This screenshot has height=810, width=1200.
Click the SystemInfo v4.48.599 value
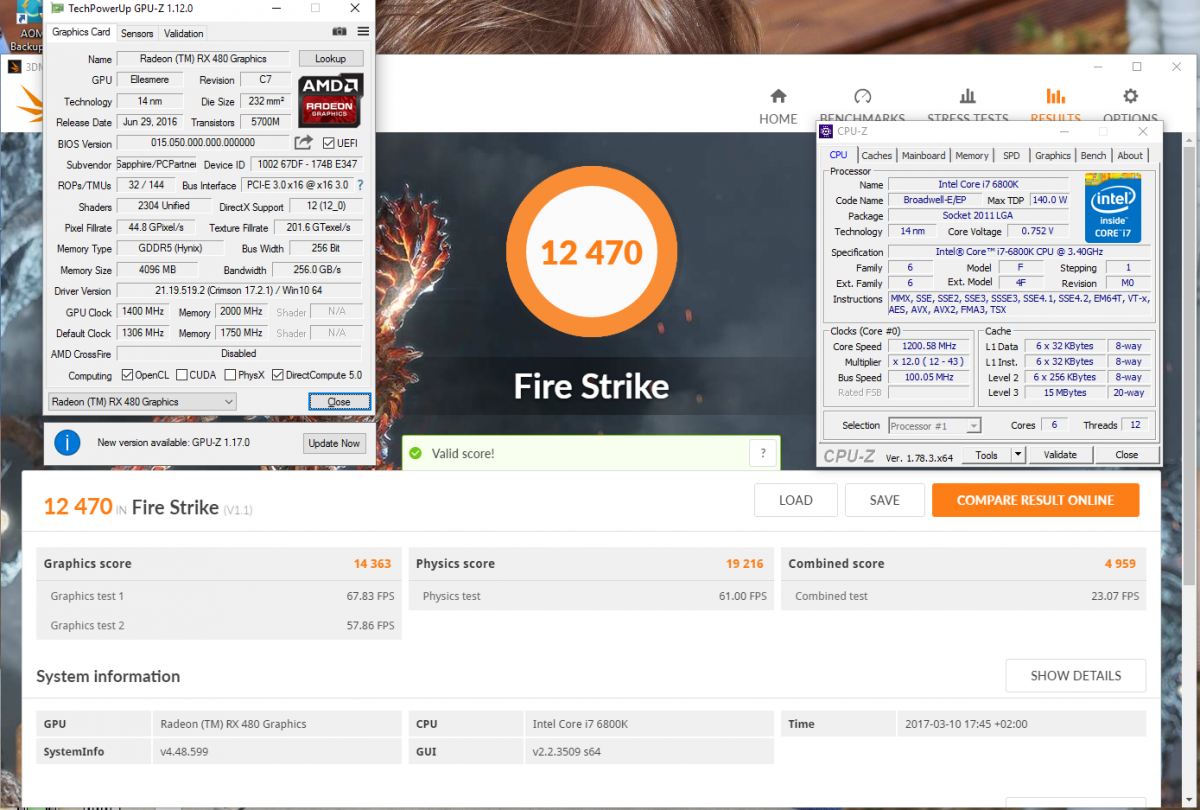click(184, 752)
